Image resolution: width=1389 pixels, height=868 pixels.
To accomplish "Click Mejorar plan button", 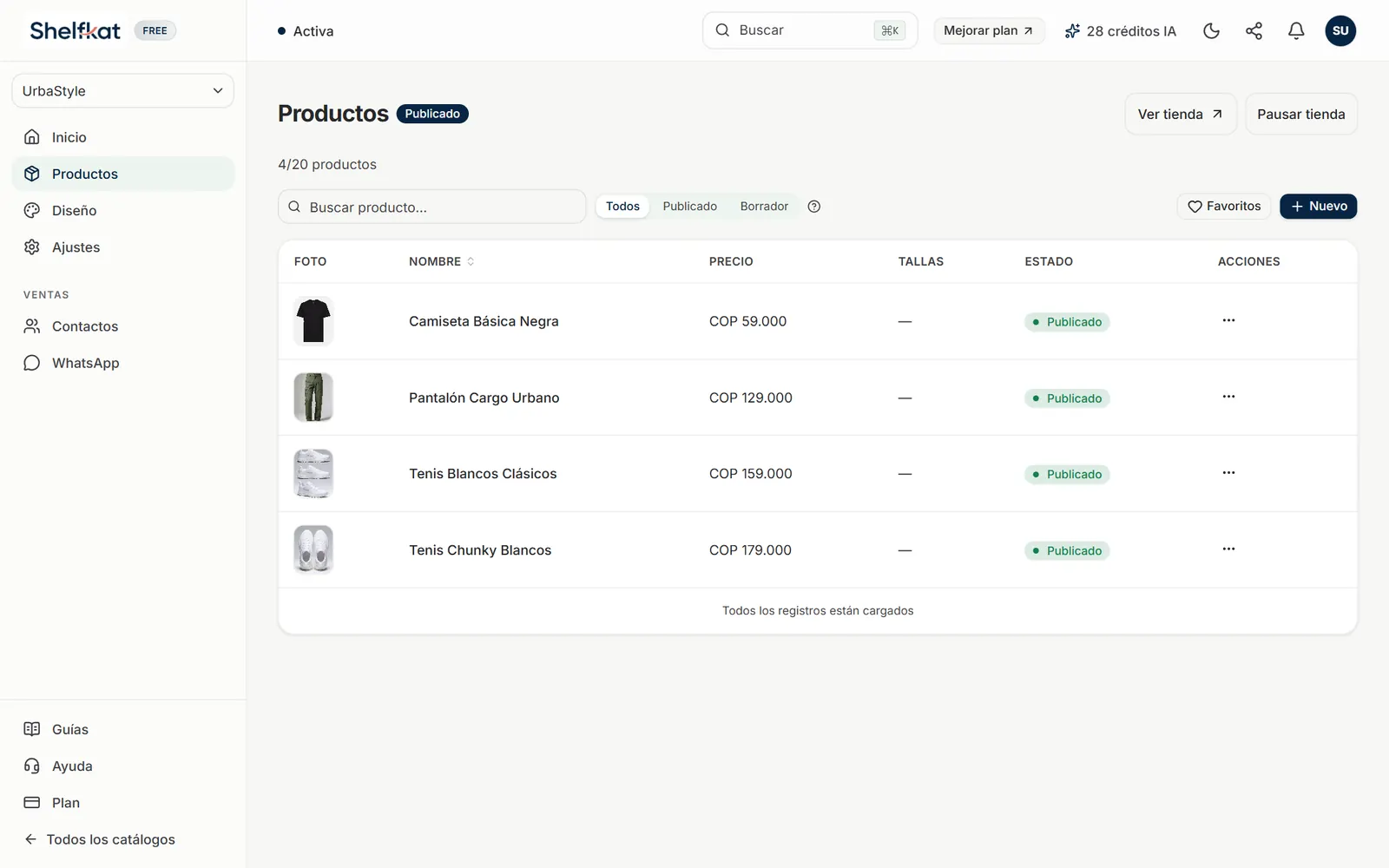I will pyautogui.click(x=989, y=31).
